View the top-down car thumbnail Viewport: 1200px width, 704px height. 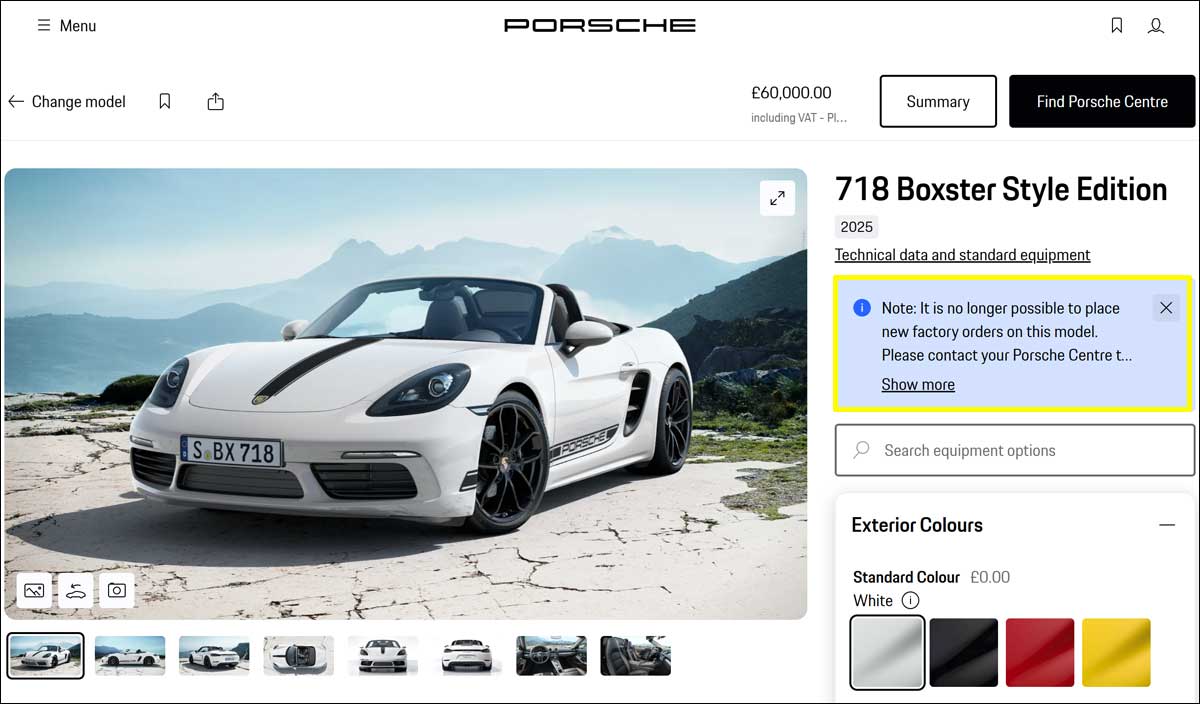pyautogui.click(x=299, y=656)
